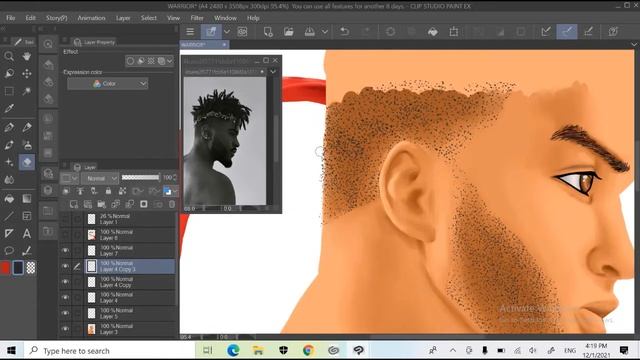Toggle visibility of Layer 5
The height and width of the screenshot is (360, 640).
[65, 313]
